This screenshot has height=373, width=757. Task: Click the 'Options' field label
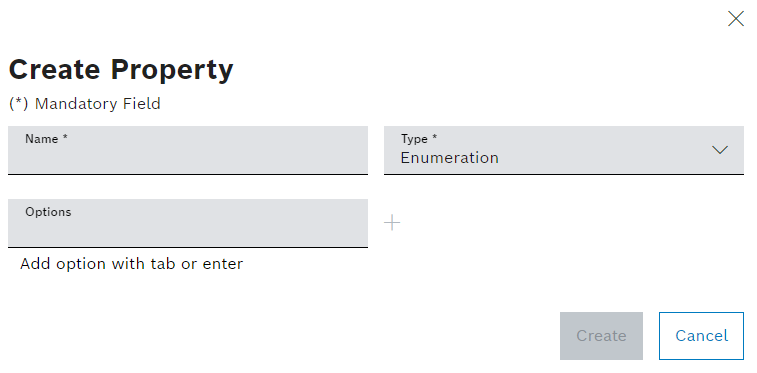coord(48,212)
